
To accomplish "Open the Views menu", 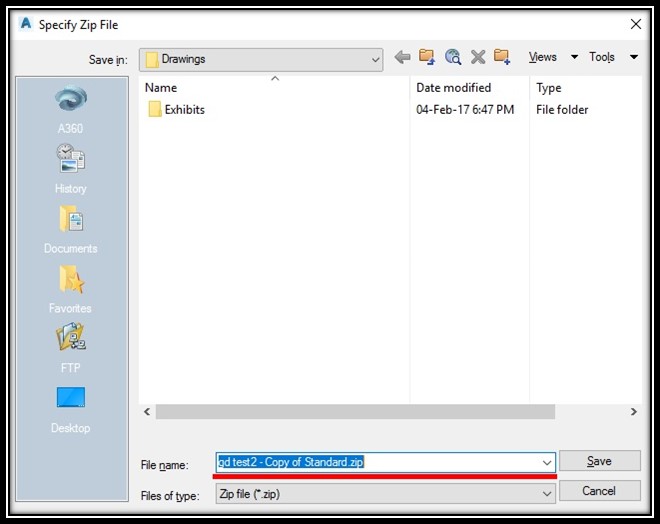I will tap(543, 57).
